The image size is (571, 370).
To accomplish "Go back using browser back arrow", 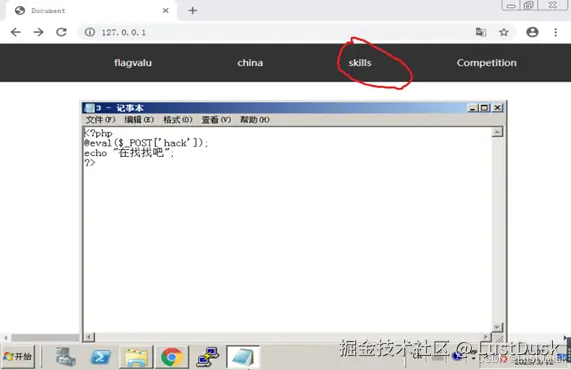I will (16, 32).
